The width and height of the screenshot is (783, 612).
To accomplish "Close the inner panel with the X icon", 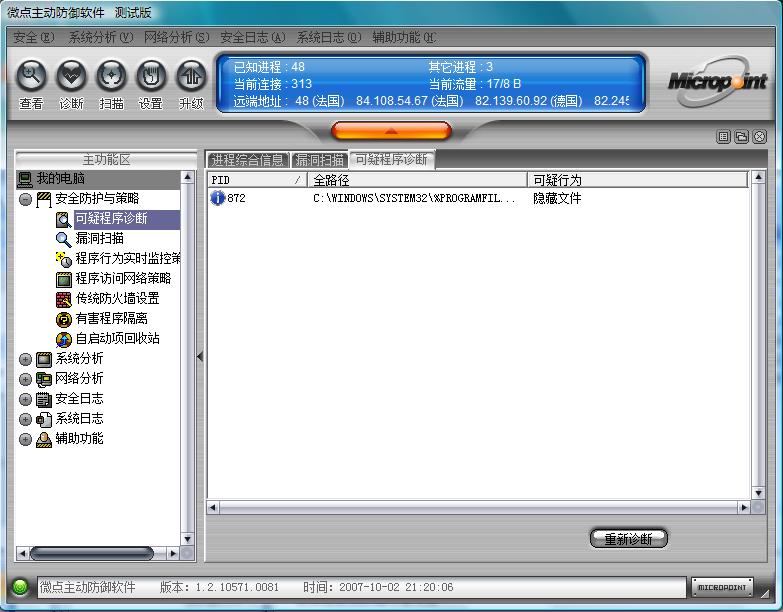I will pos(760,136).
